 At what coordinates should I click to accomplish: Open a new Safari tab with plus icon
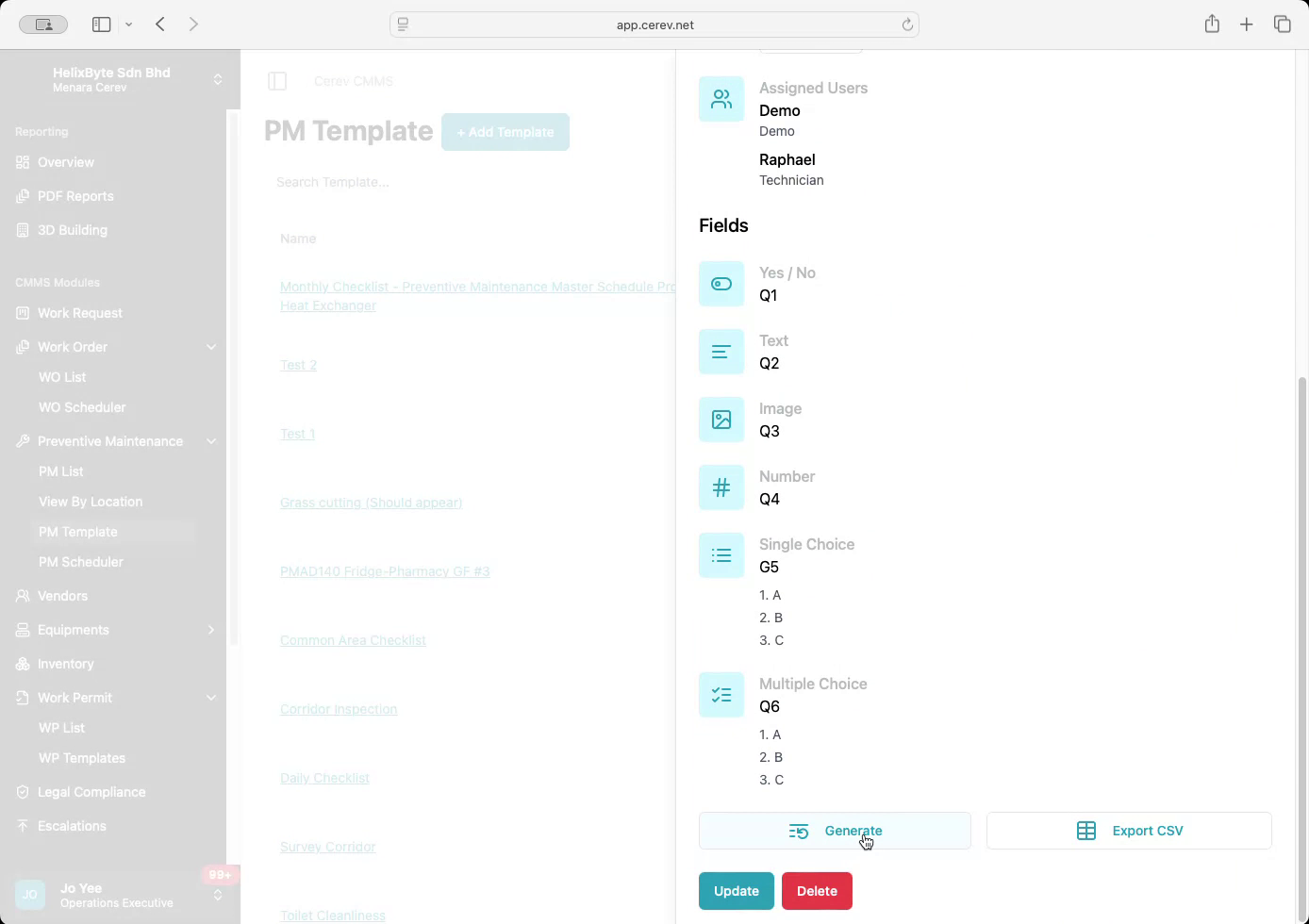[x=1247, y=25]
